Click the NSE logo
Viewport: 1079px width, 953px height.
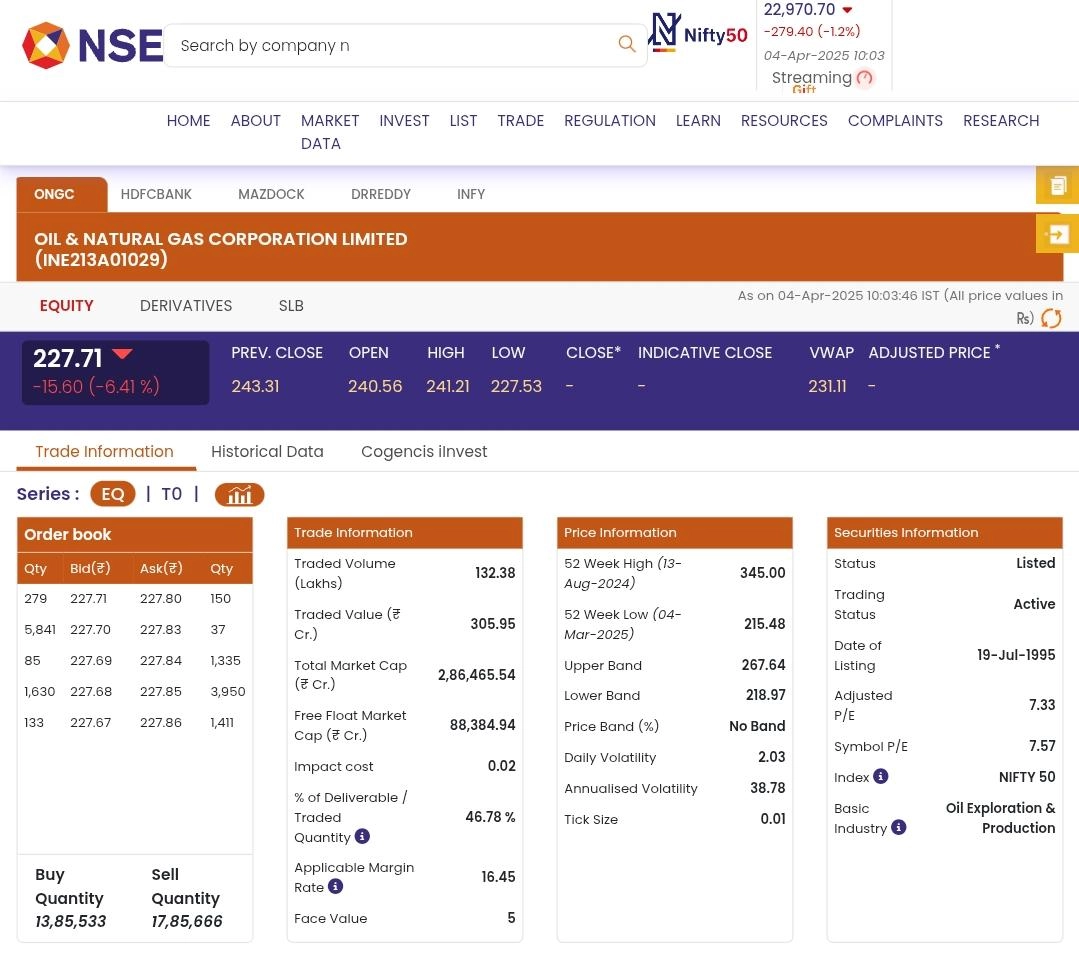pyautogui.click(x=92, y=46)
